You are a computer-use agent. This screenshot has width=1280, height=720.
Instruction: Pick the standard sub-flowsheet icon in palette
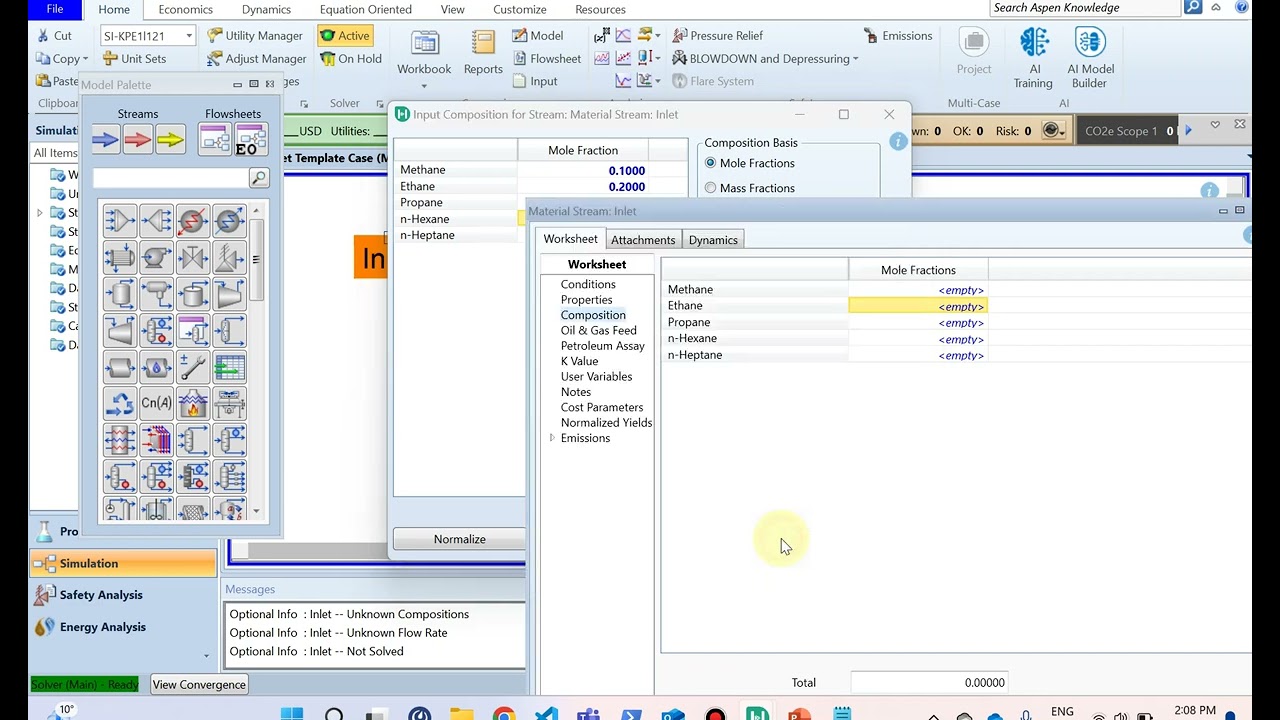(215, 140)
